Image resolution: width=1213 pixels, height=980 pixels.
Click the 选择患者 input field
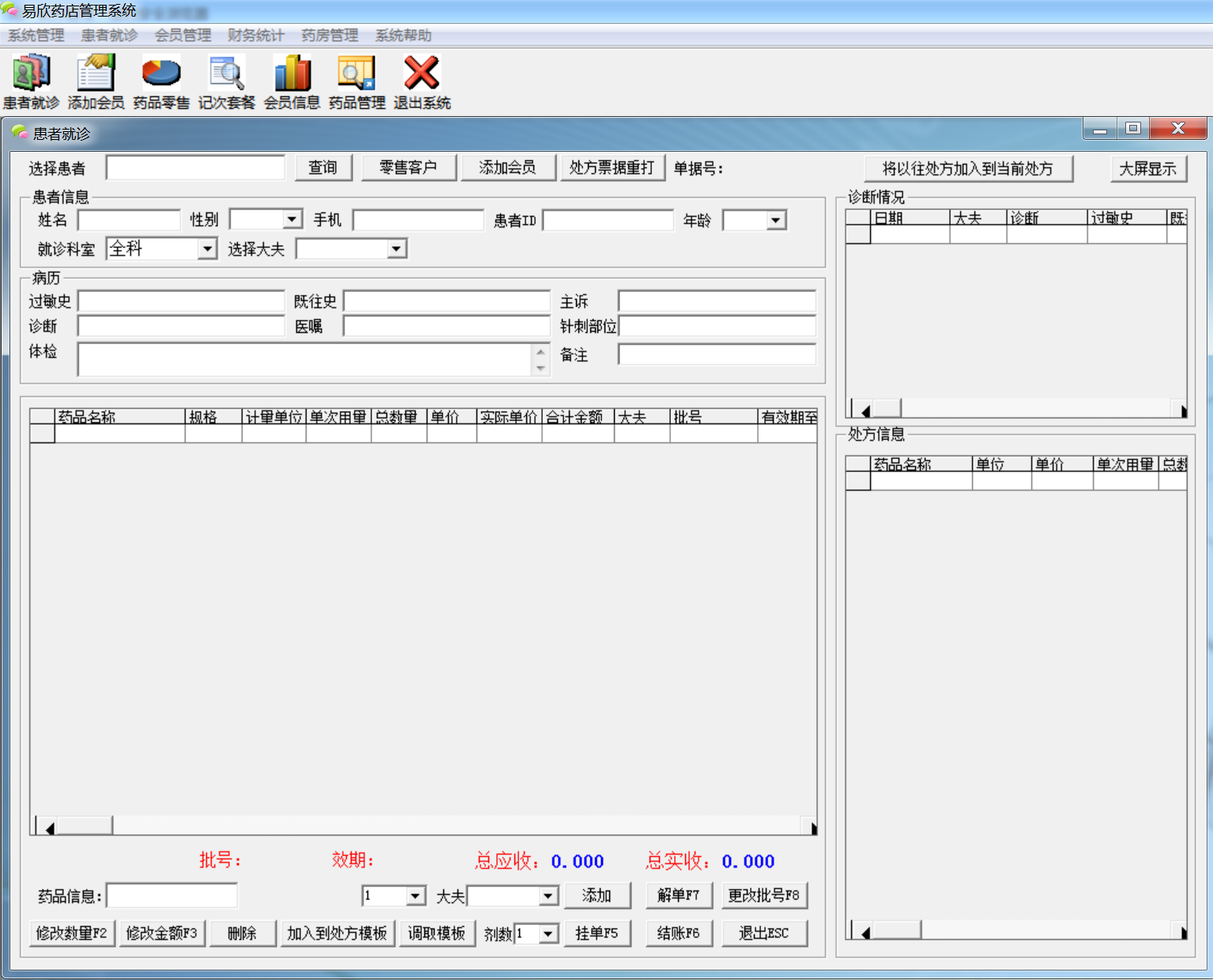pyautogui.click(x=195, y=168)
